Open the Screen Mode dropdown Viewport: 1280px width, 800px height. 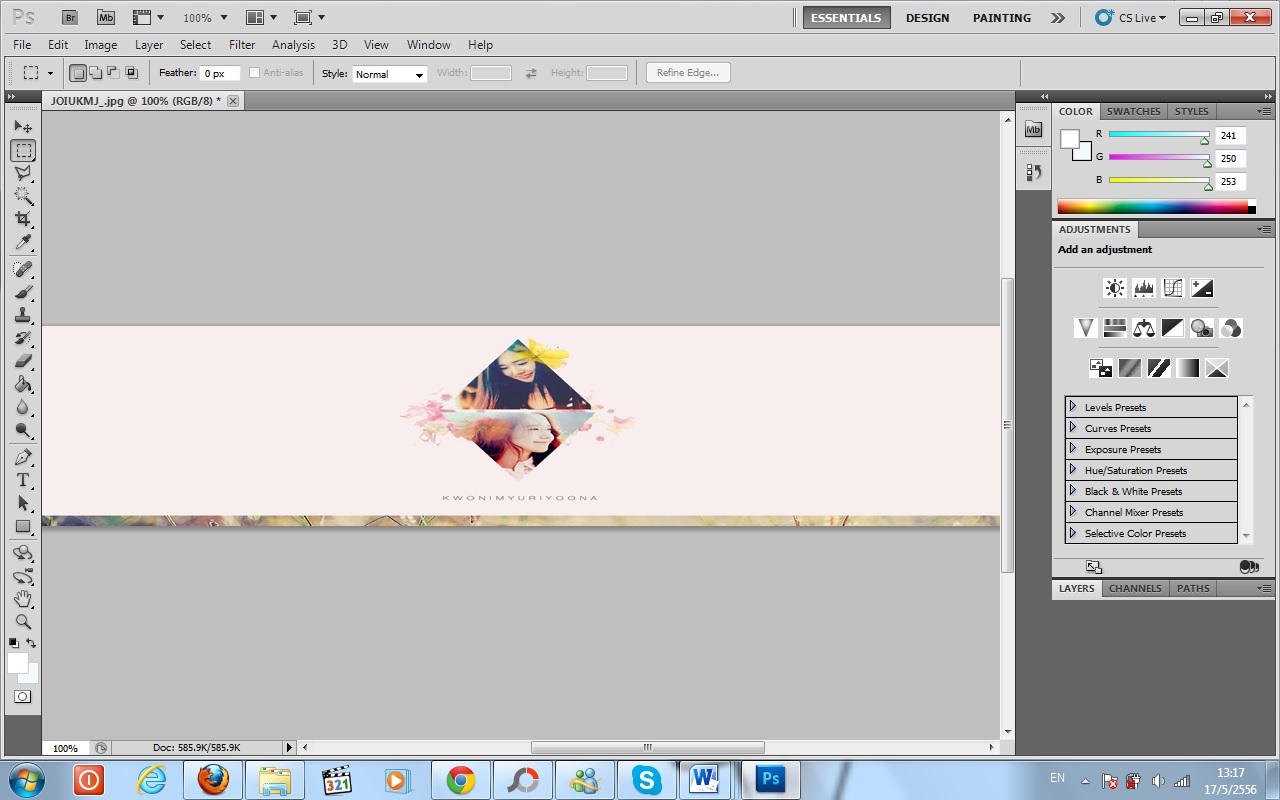click(x=309, y=17)
